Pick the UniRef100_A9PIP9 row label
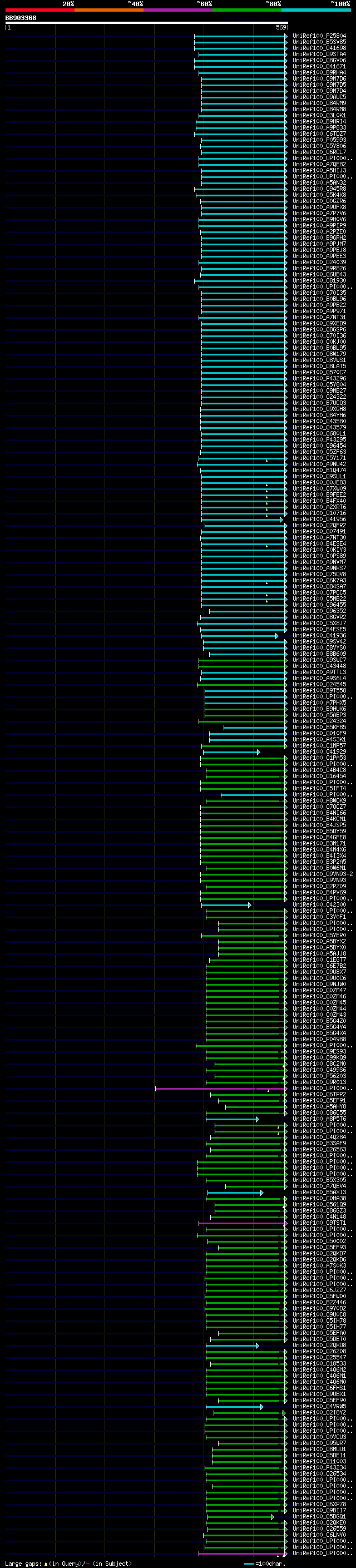 coord(319,225)
